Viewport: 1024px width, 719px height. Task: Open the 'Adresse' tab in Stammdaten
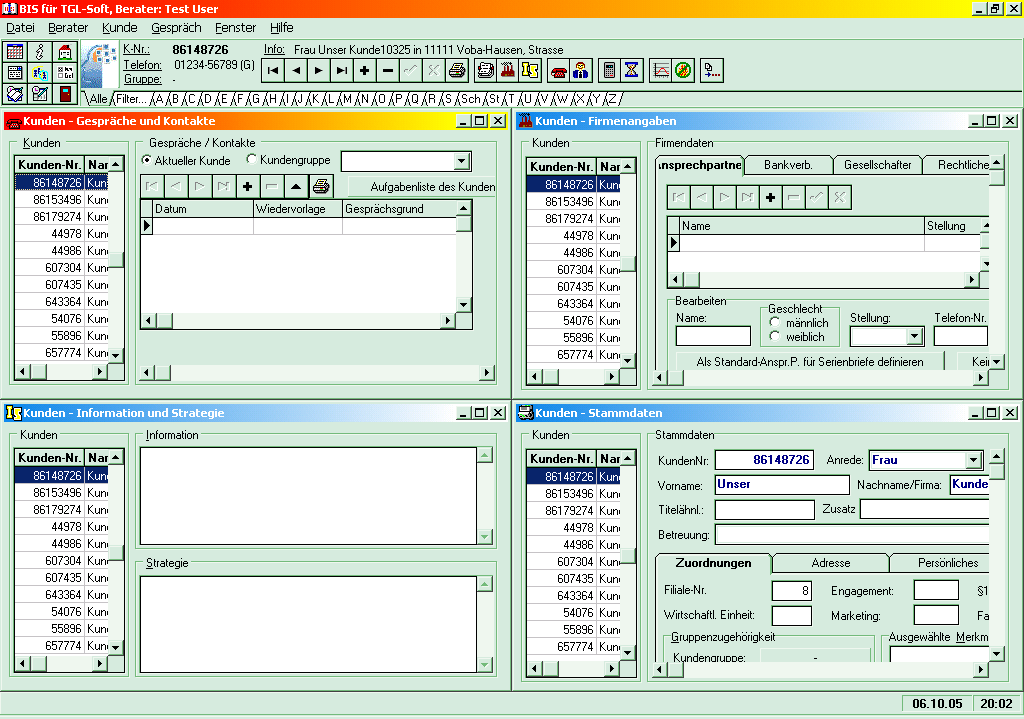pos(831,563)
